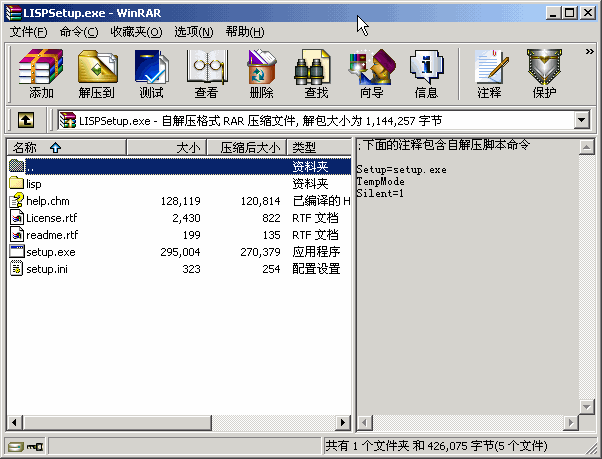This screenshot has width=602, height=459.
Task: Click the Comment (注释) toolbar icon
Action: [490, 73]
